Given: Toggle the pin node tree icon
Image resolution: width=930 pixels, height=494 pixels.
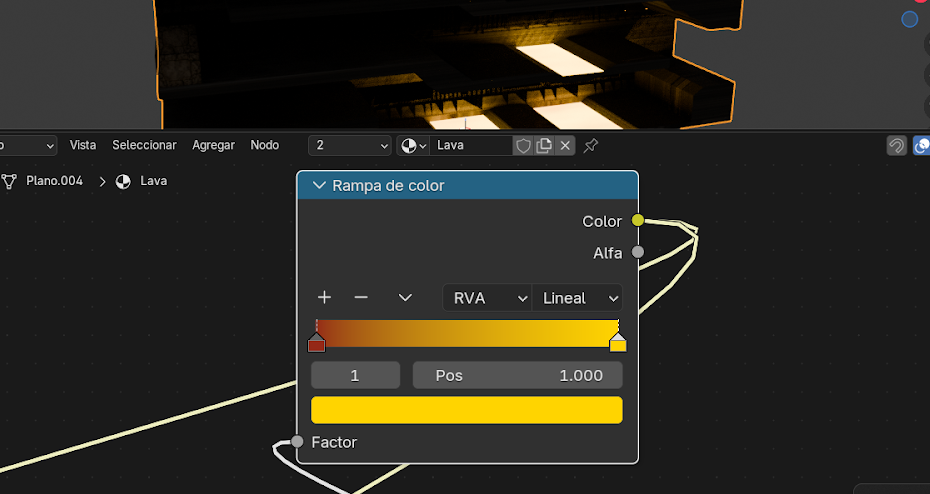Looking at the screenshot, I should click(x=591, y=145).
